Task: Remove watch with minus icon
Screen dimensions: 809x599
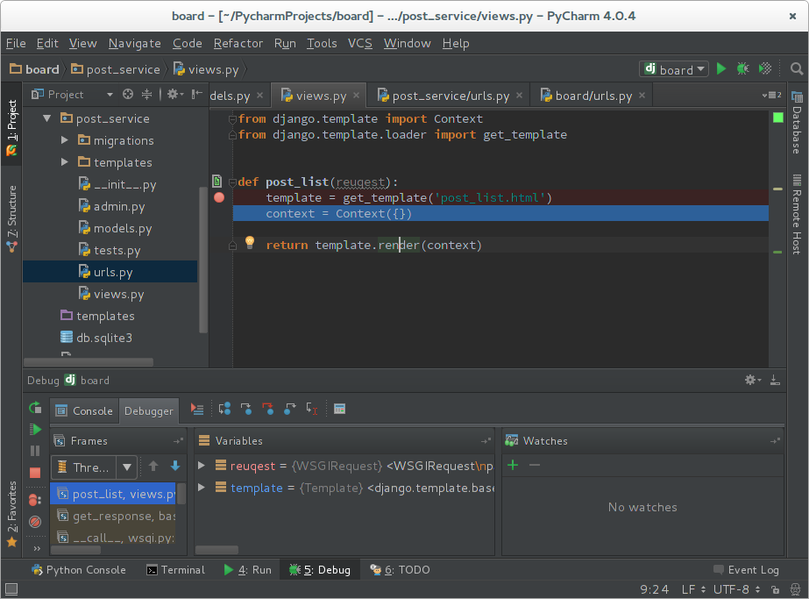Action: point(535,465)
